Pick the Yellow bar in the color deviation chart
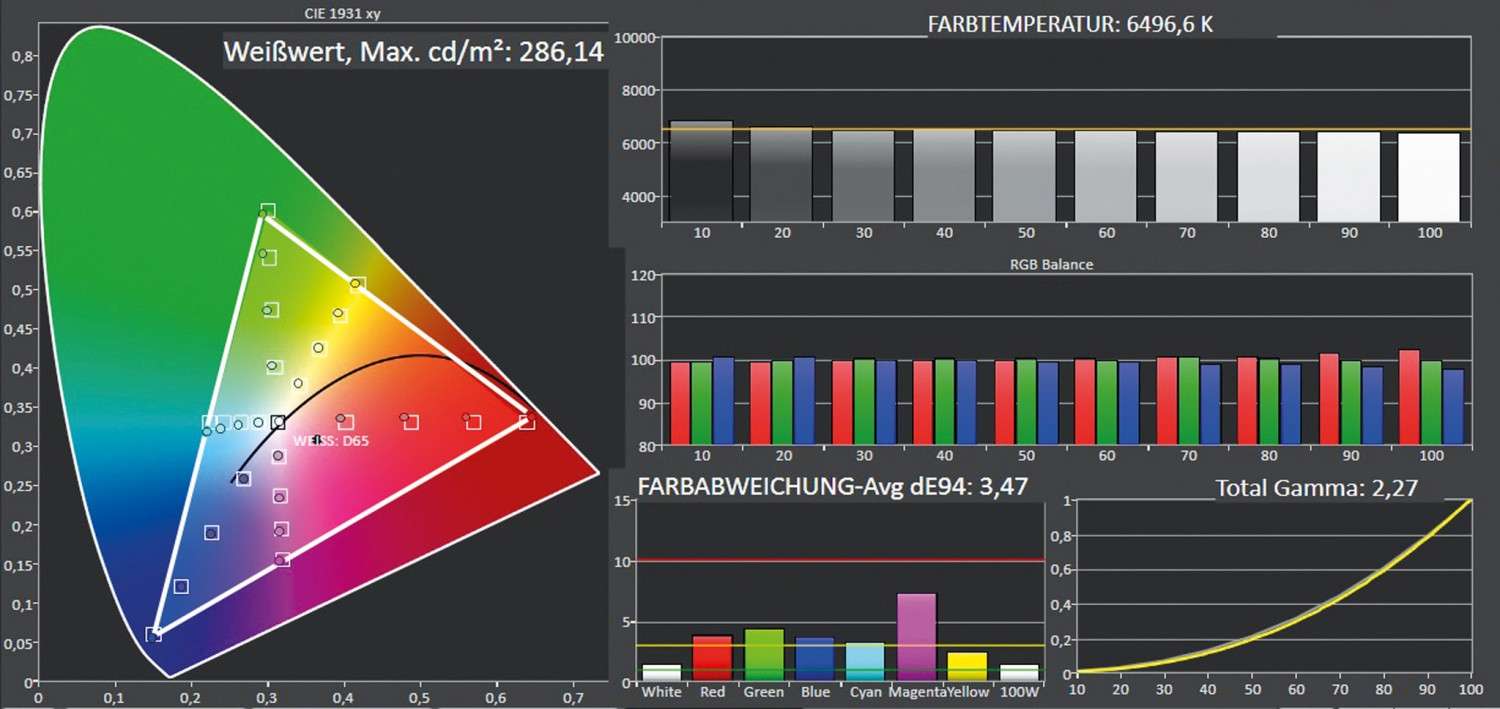Viewport: 1500px width, 709px height. click(x=968, y=668)
